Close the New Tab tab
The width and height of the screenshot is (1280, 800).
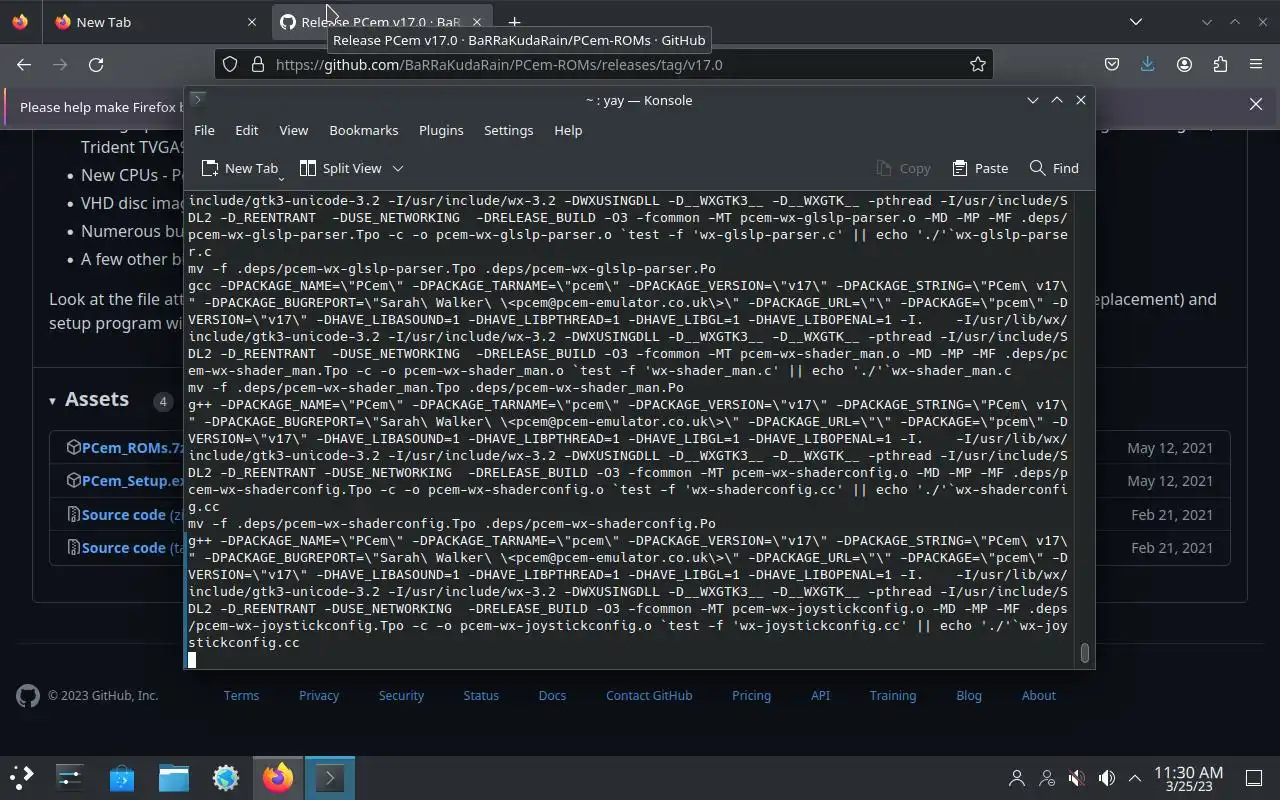click(251, 22)
